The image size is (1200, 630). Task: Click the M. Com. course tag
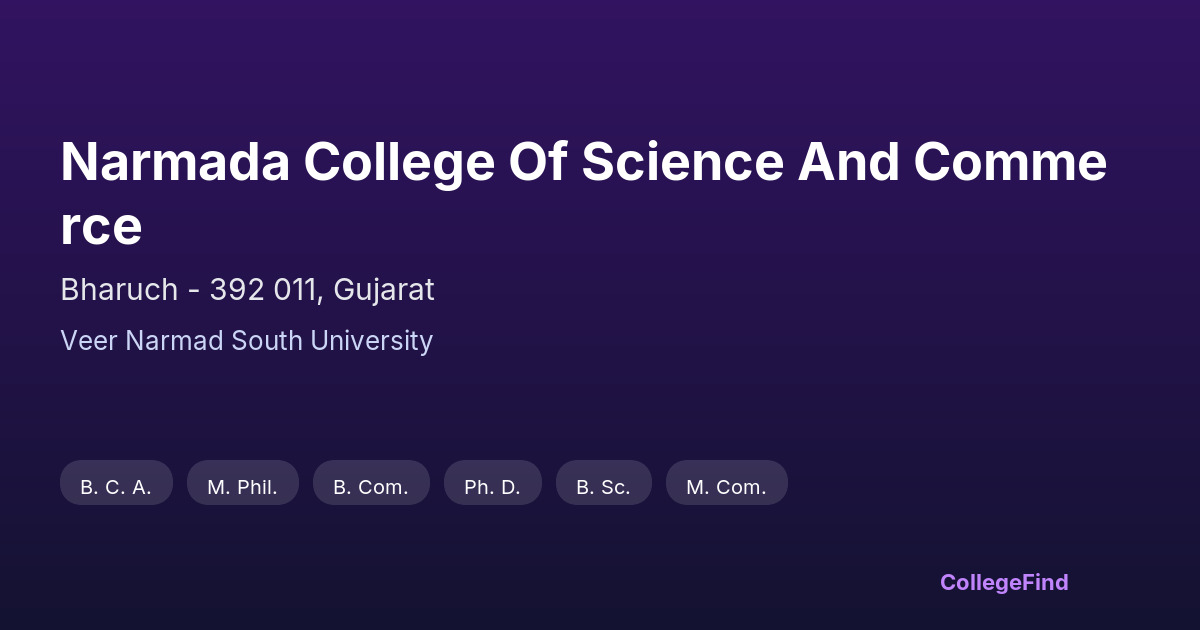click(726, 487)
